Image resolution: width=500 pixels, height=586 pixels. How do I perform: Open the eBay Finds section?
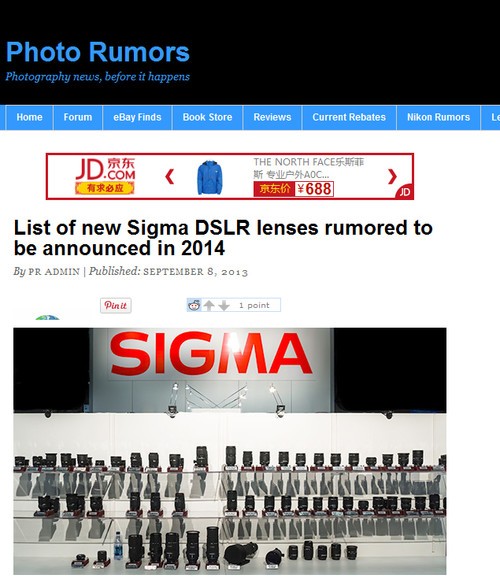(137, 117)
